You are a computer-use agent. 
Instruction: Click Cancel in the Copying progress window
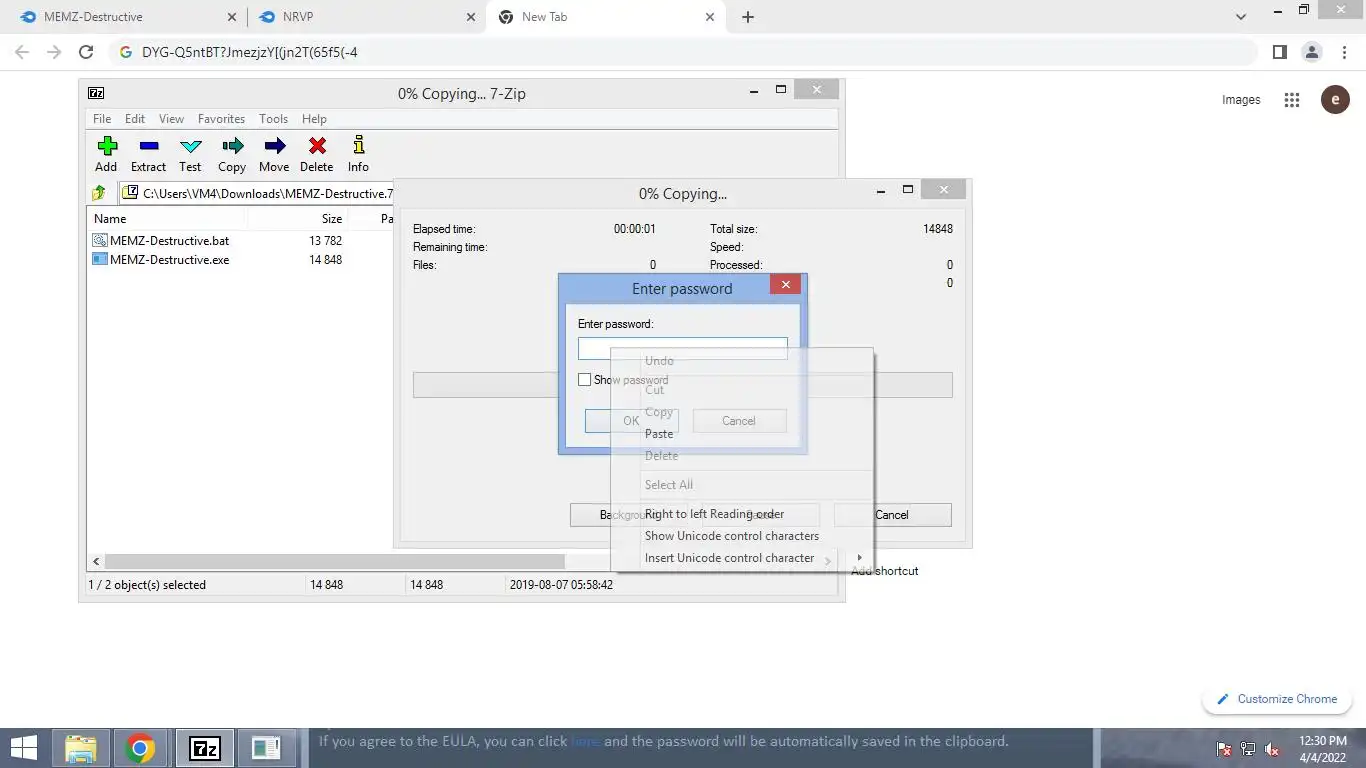tap(892, 515)
